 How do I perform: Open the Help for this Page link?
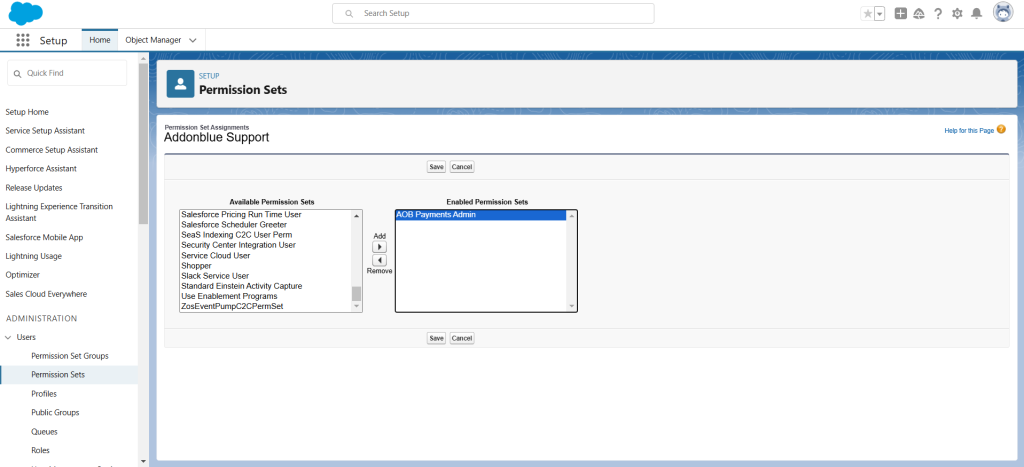[969, 131]
